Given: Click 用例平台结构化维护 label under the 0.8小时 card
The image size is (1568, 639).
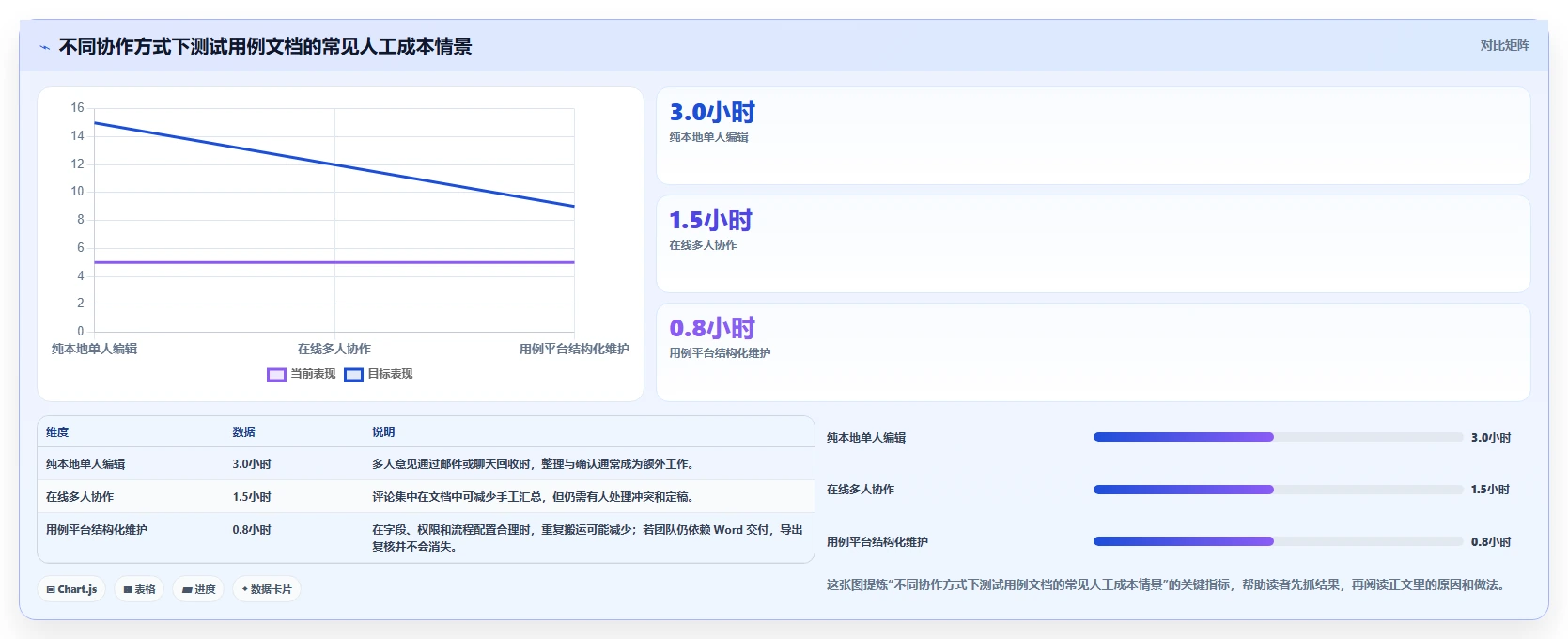Looking at the screenshot, I should (720, 353).
